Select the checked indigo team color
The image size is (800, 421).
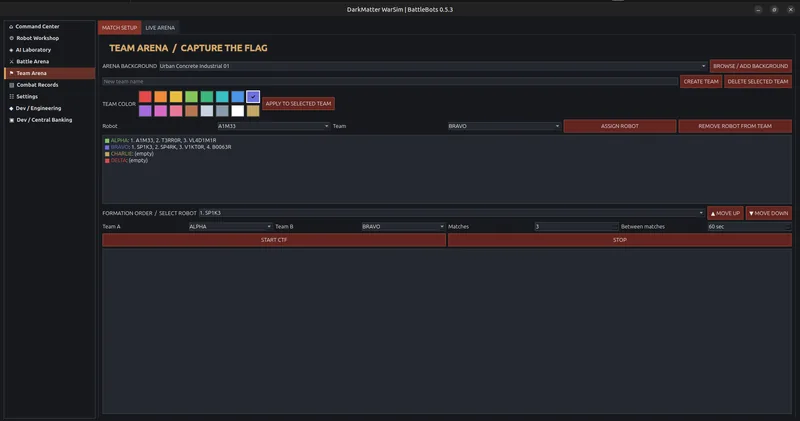pos(253,96)
